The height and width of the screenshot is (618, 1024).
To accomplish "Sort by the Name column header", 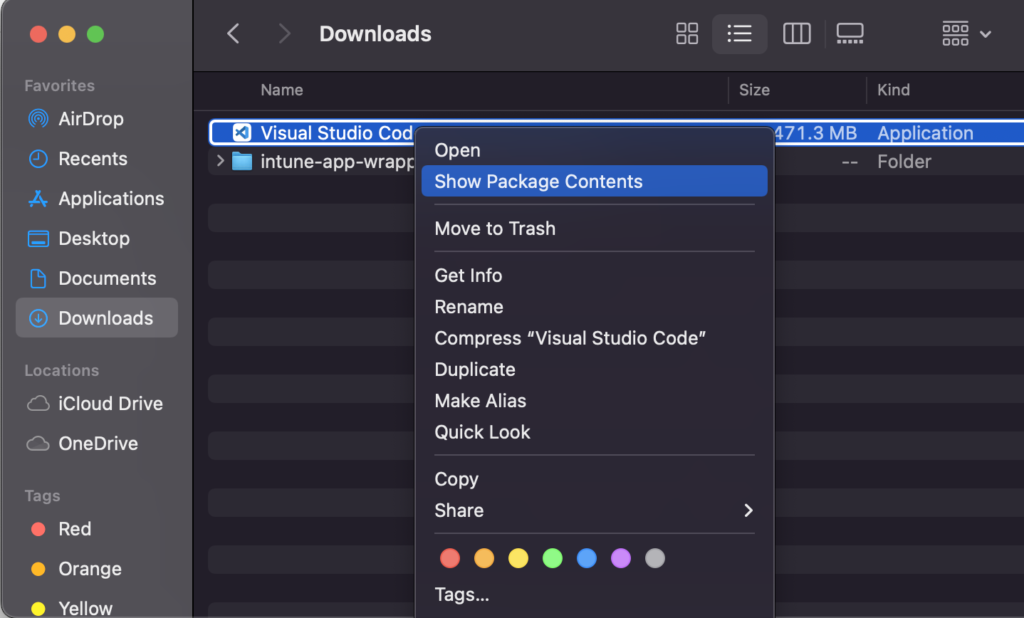I will pyautogui.click(x=282, y=90).
